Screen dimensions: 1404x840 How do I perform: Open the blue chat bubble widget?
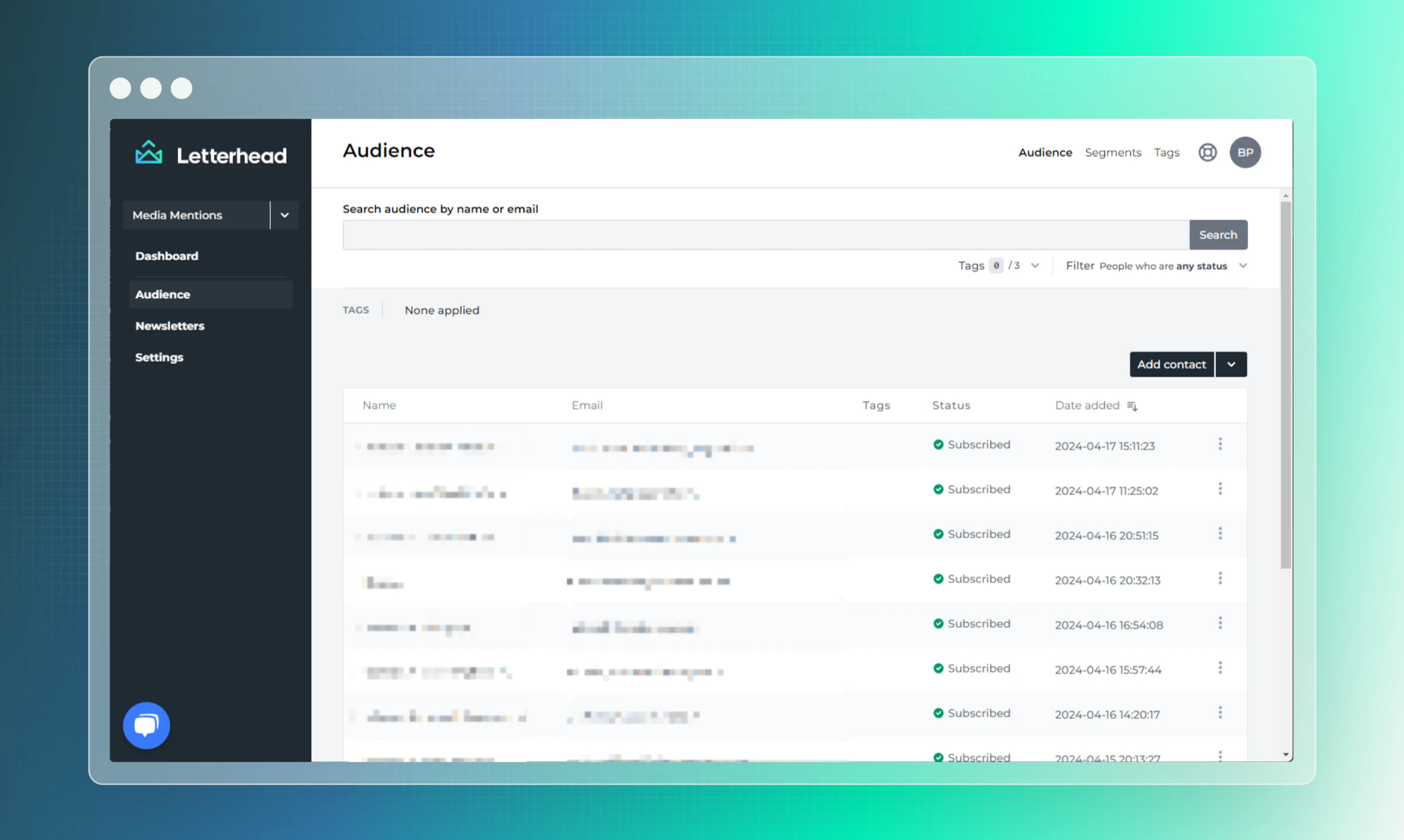click(146, 725)
